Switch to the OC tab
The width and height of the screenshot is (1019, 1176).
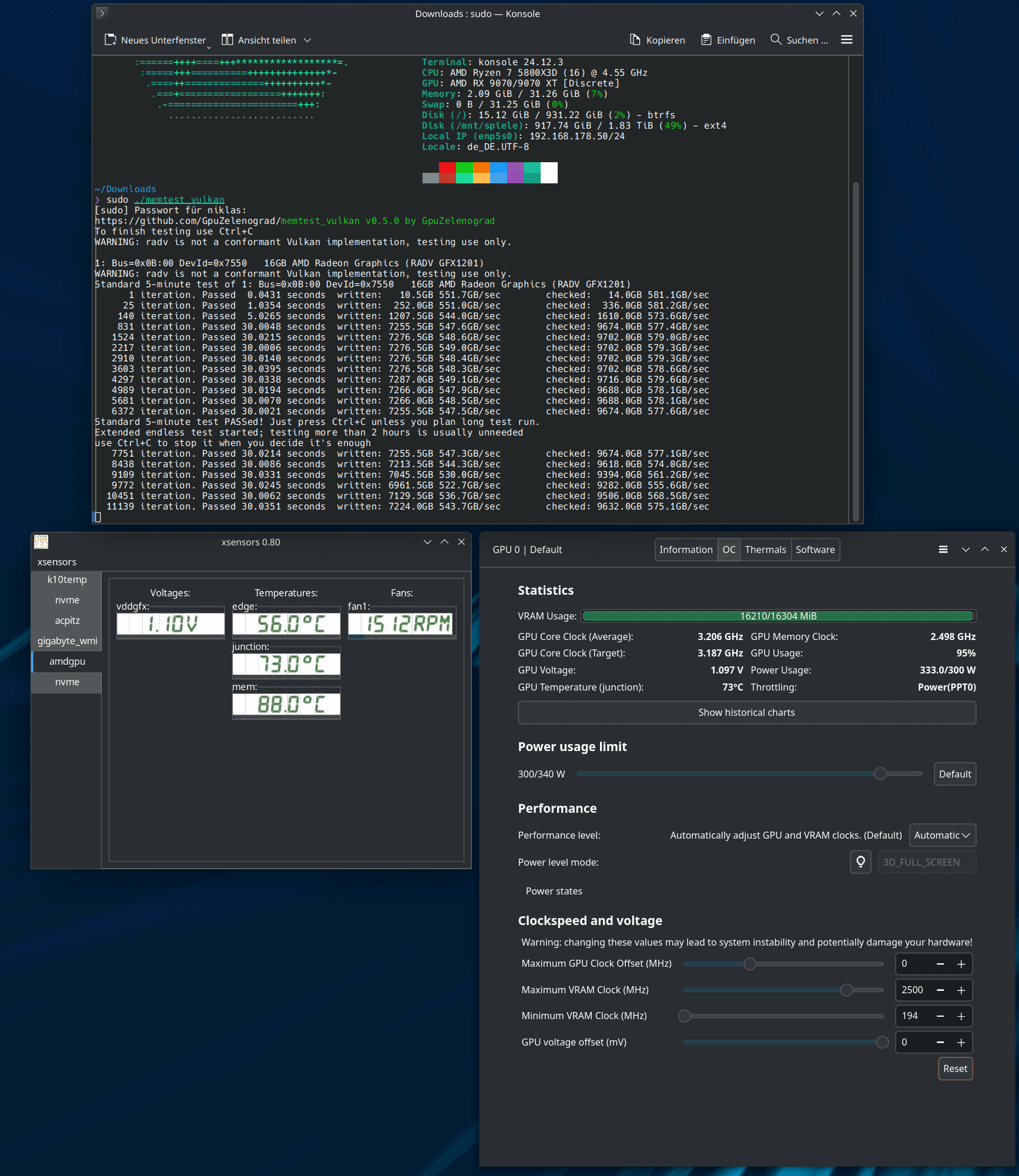point(729,550)
